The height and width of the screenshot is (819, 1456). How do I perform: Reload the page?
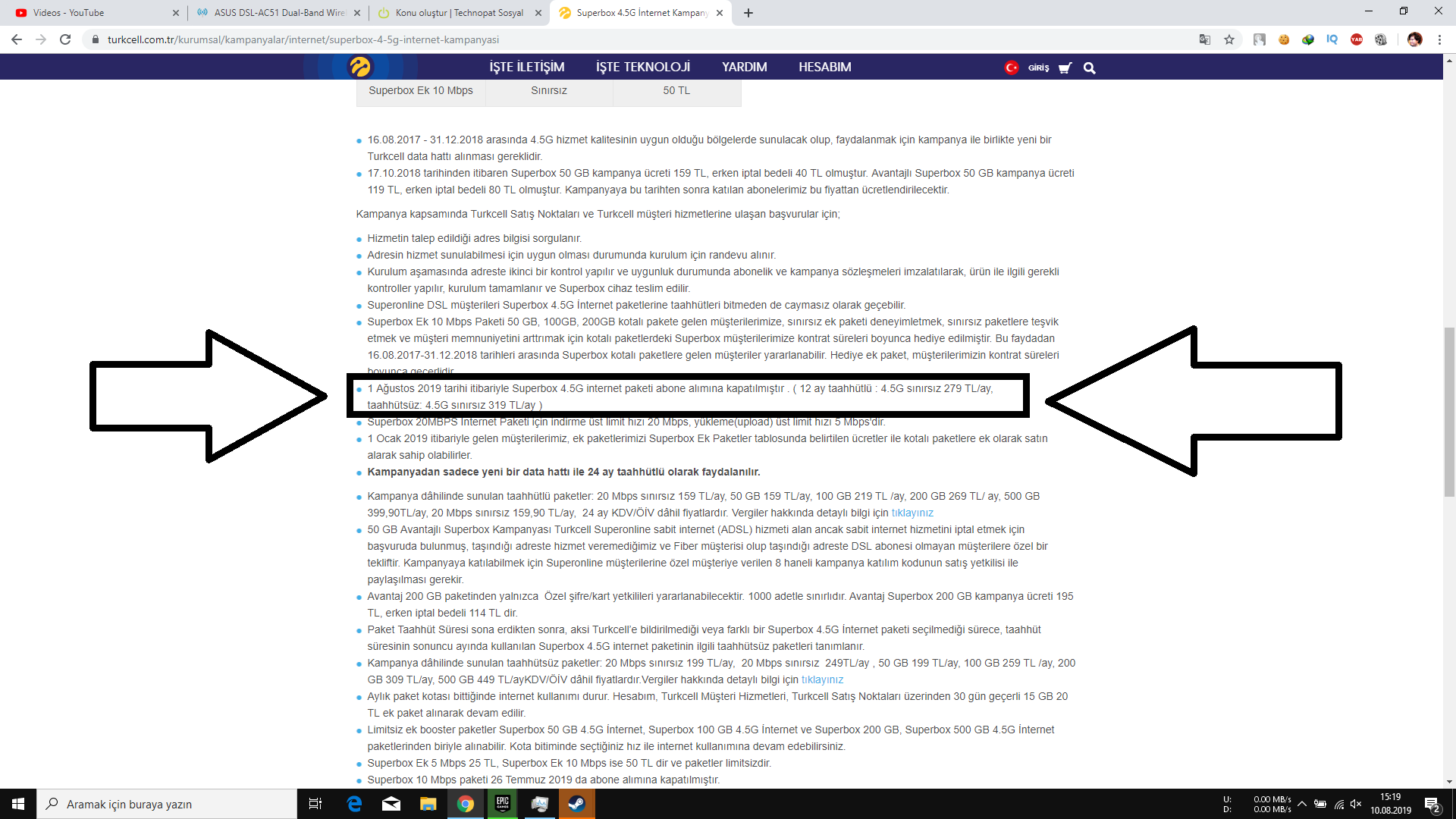65,39
